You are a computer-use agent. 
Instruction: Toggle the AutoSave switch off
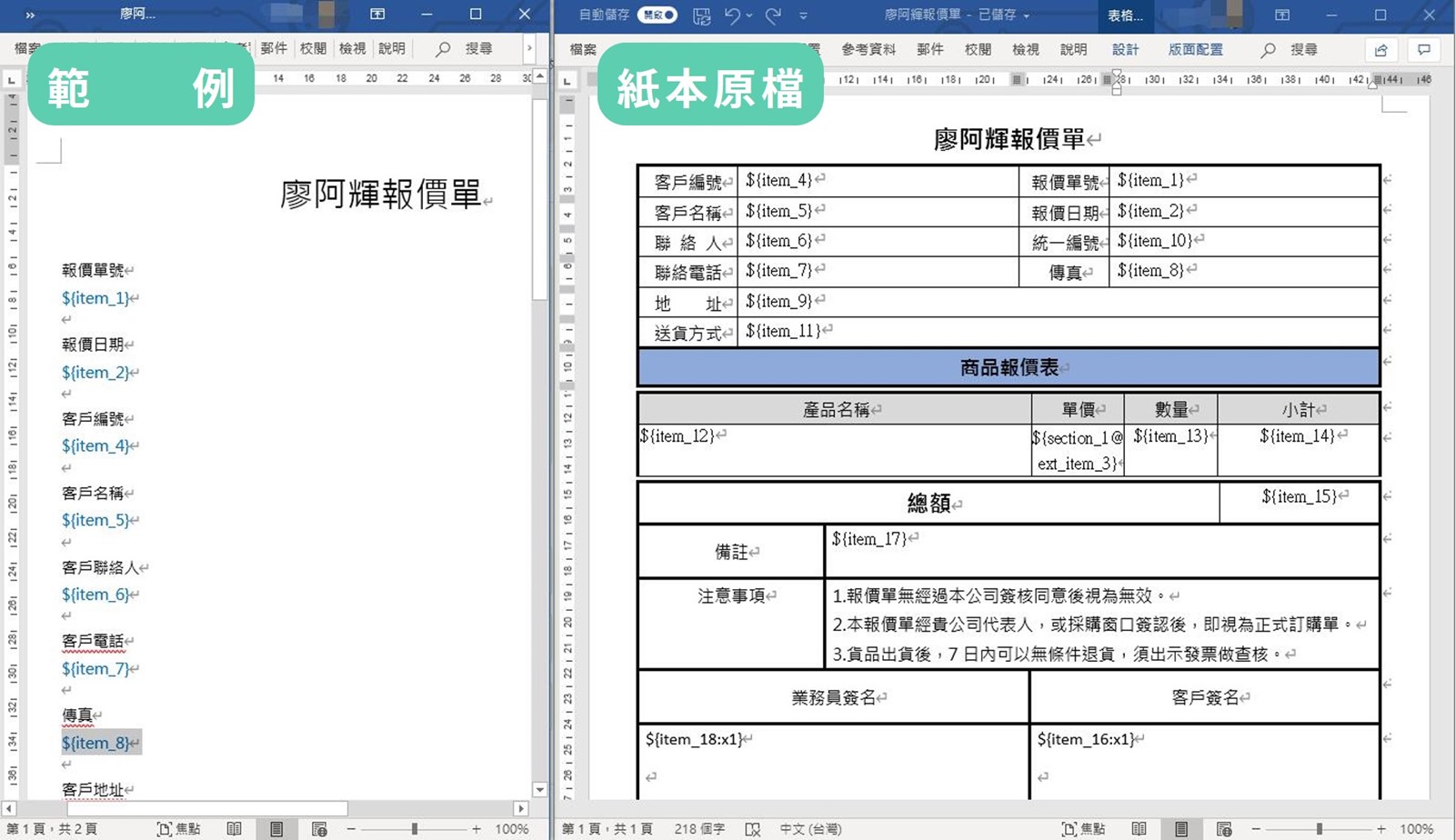tap(657, 15)
